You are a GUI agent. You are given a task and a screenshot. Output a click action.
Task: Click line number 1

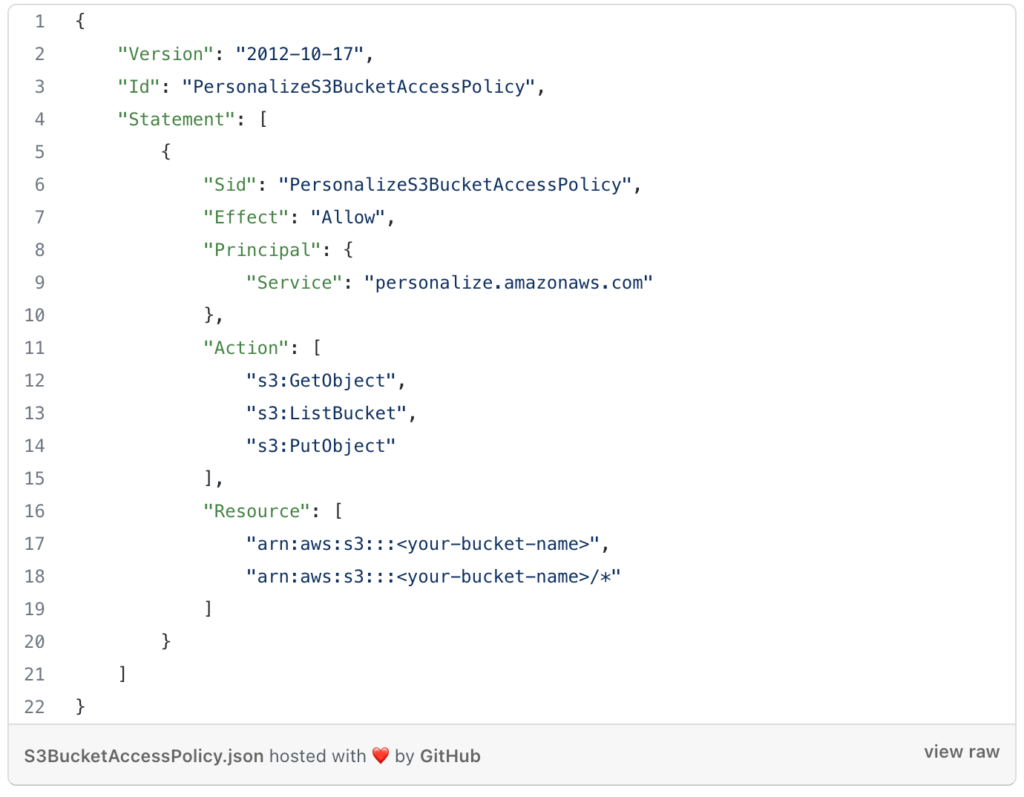[39, 21]
